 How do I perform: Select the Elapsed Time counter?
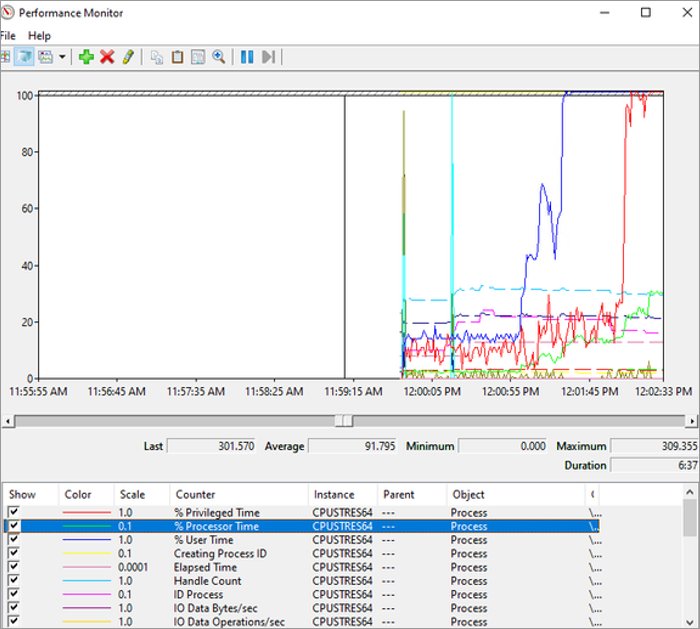coord(302,567)
